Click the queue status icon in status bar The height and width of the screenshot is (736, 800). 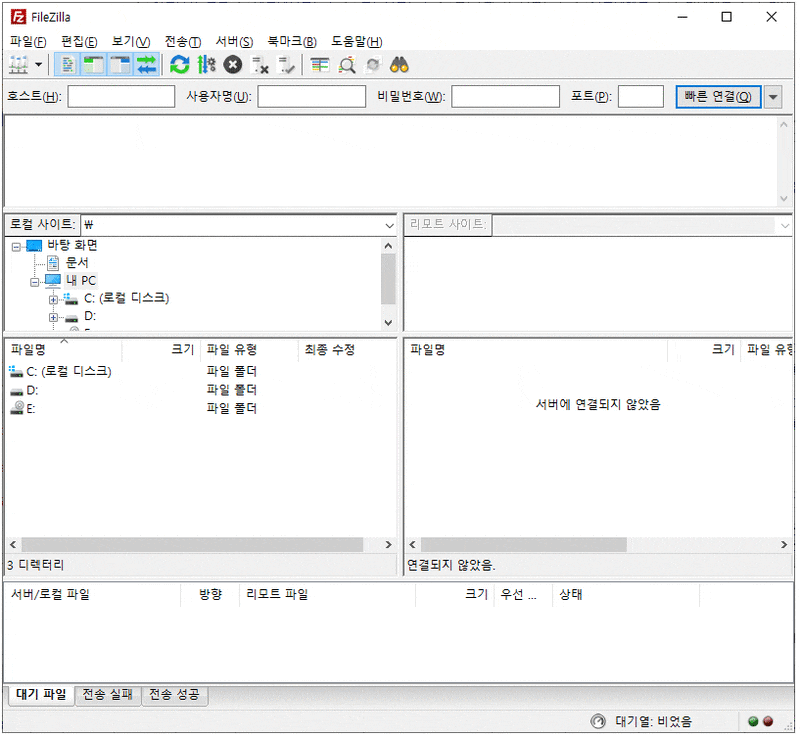point(598,721)
